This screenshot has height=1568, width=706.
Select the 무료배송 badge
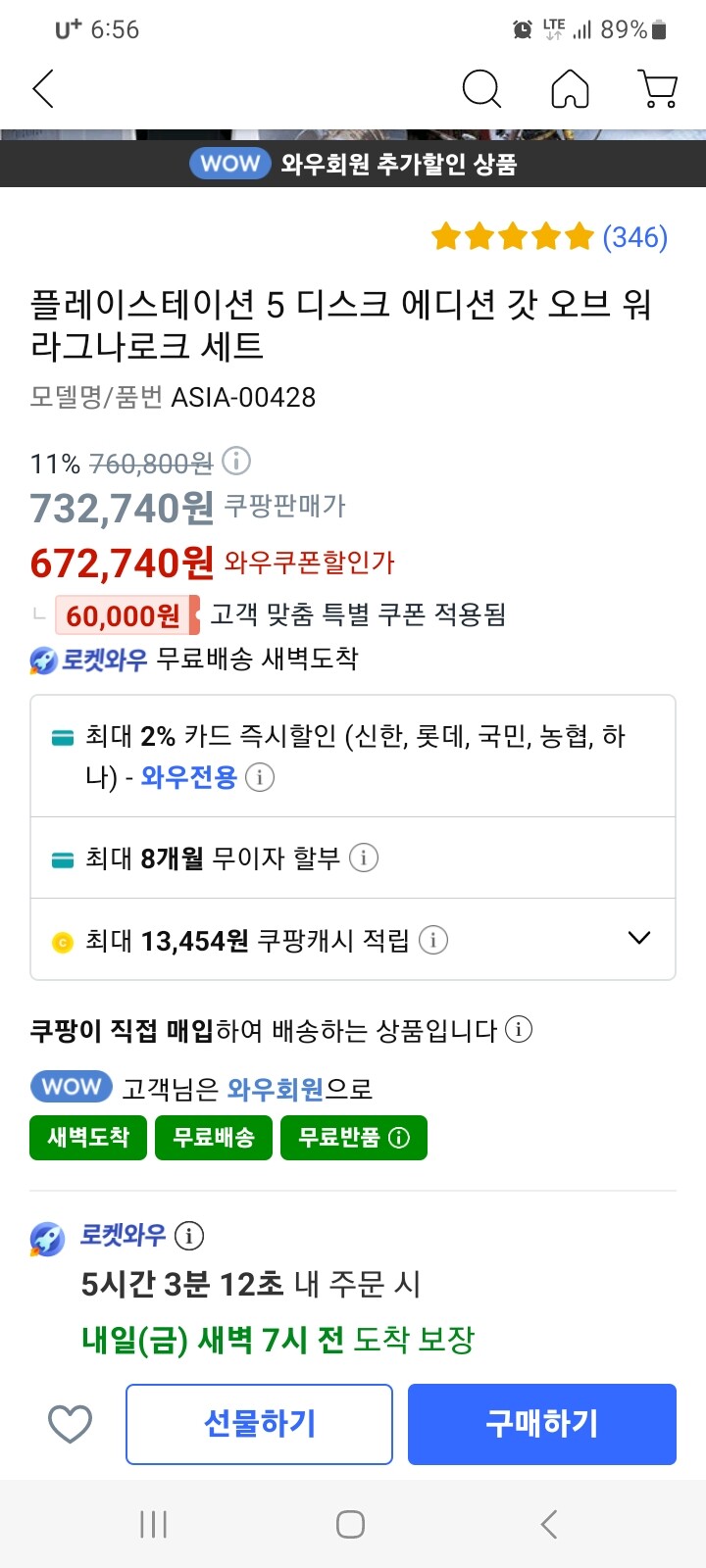(214, 1138)
